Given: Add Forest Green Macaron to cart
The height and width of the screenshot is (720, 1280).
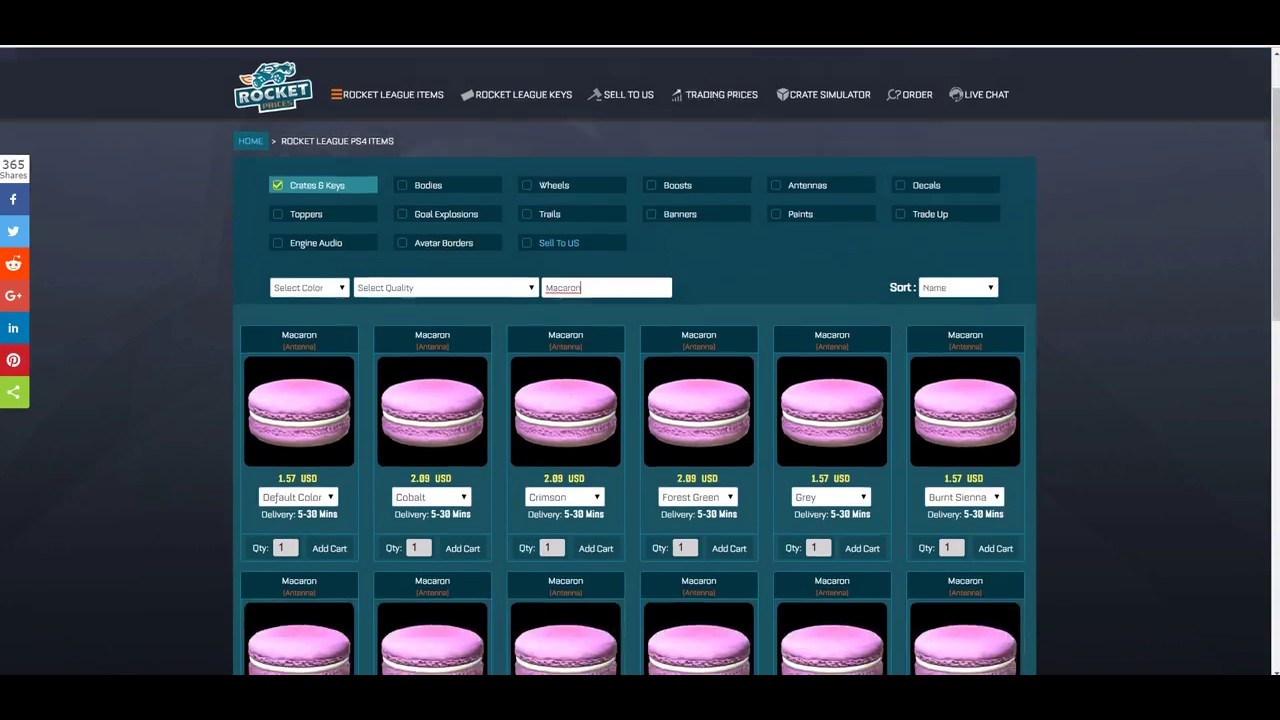Looking at the screenshot, I should (729, 548).
